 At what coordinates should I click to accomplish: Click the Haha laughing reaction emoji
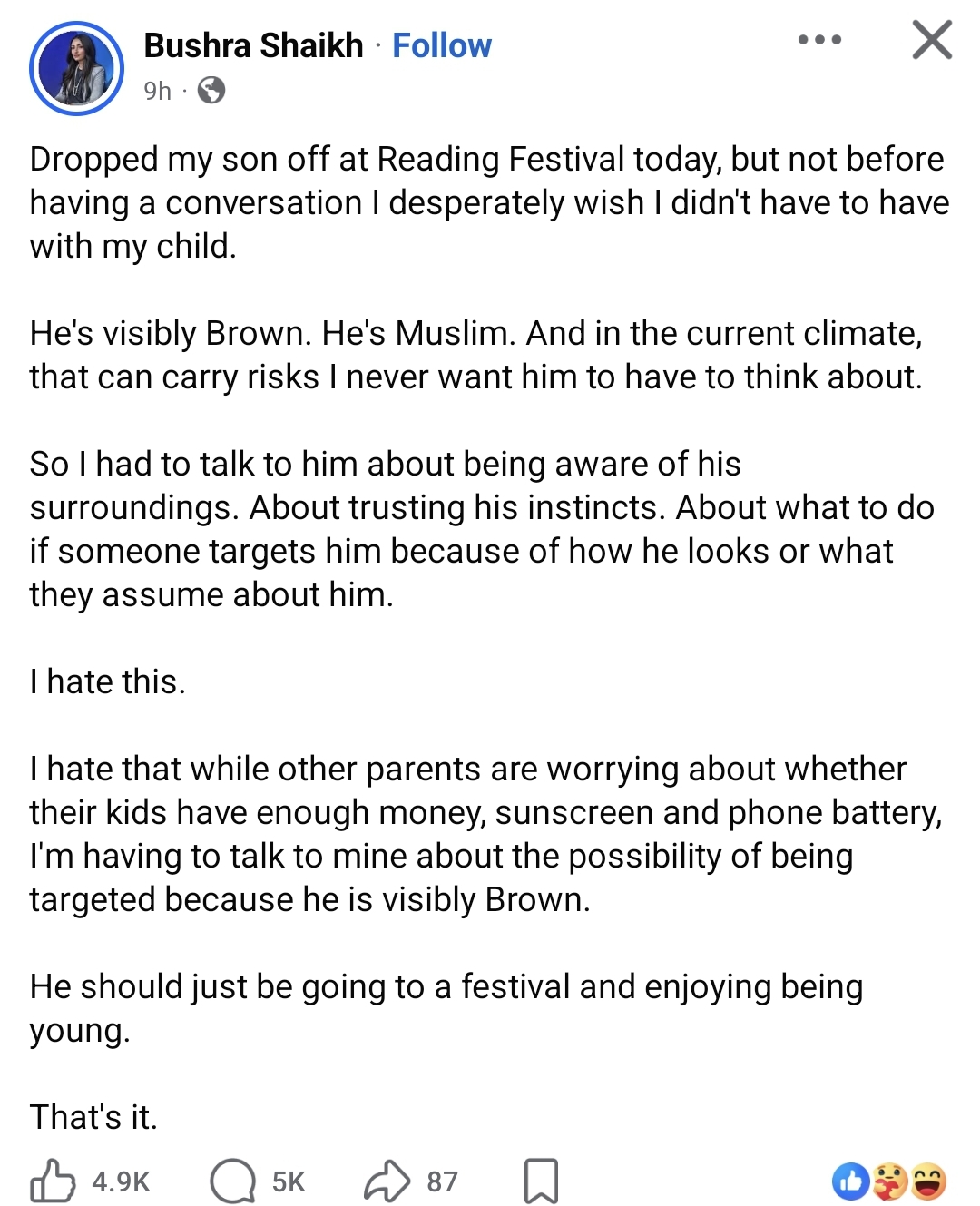pos(928,1181)
